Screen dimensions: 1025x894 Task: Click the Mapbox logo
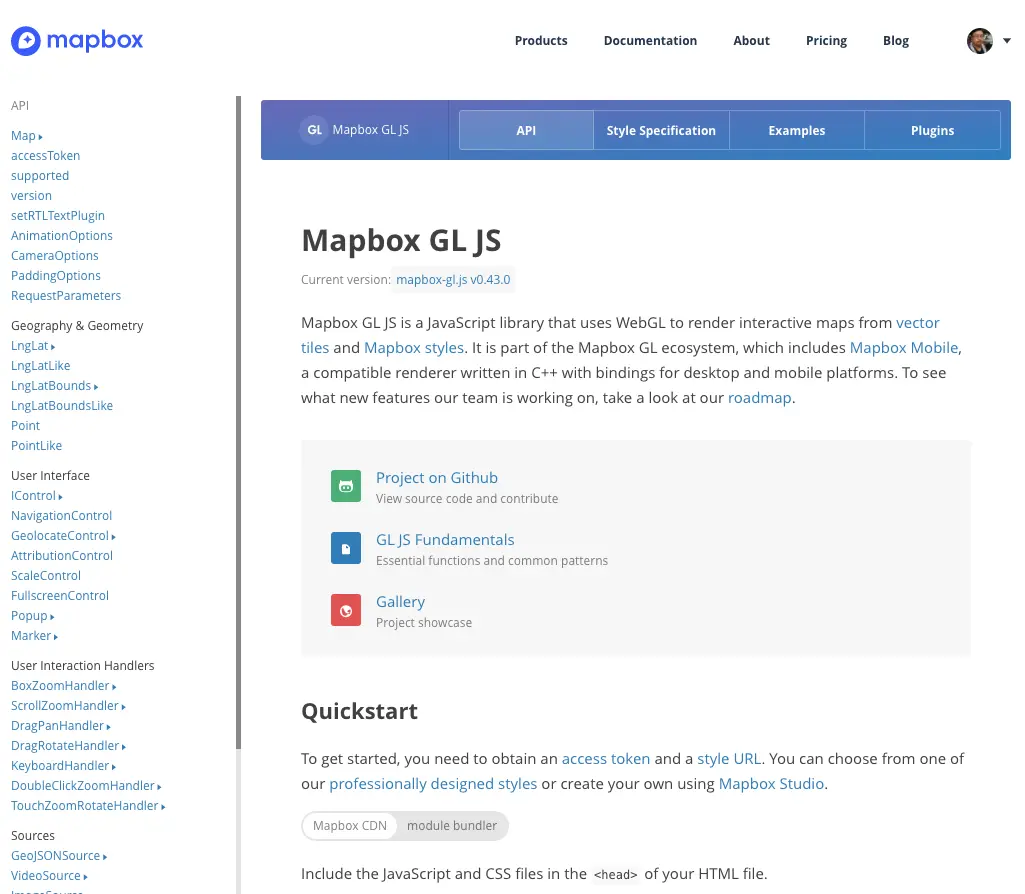click(x=76, y=41)
